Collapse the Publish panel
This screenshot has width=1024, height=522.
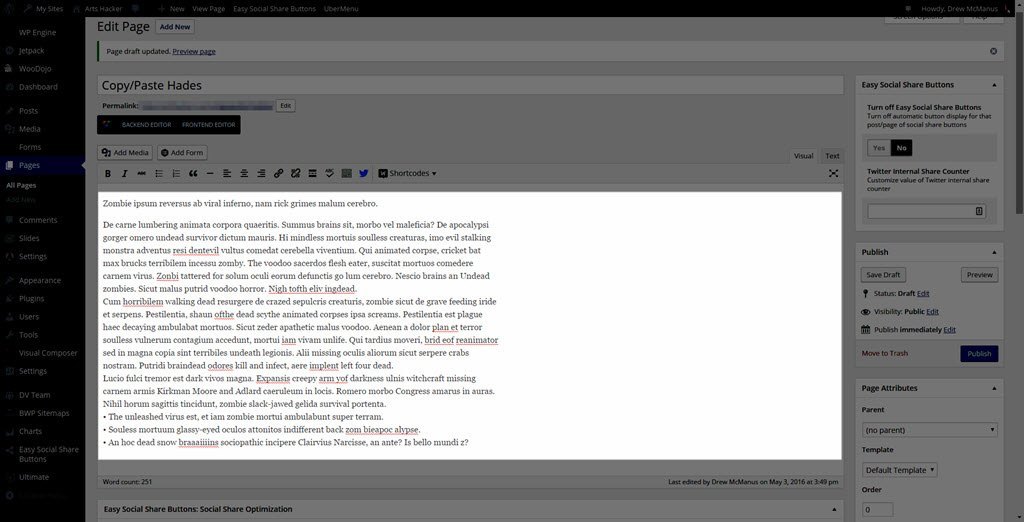994,252
